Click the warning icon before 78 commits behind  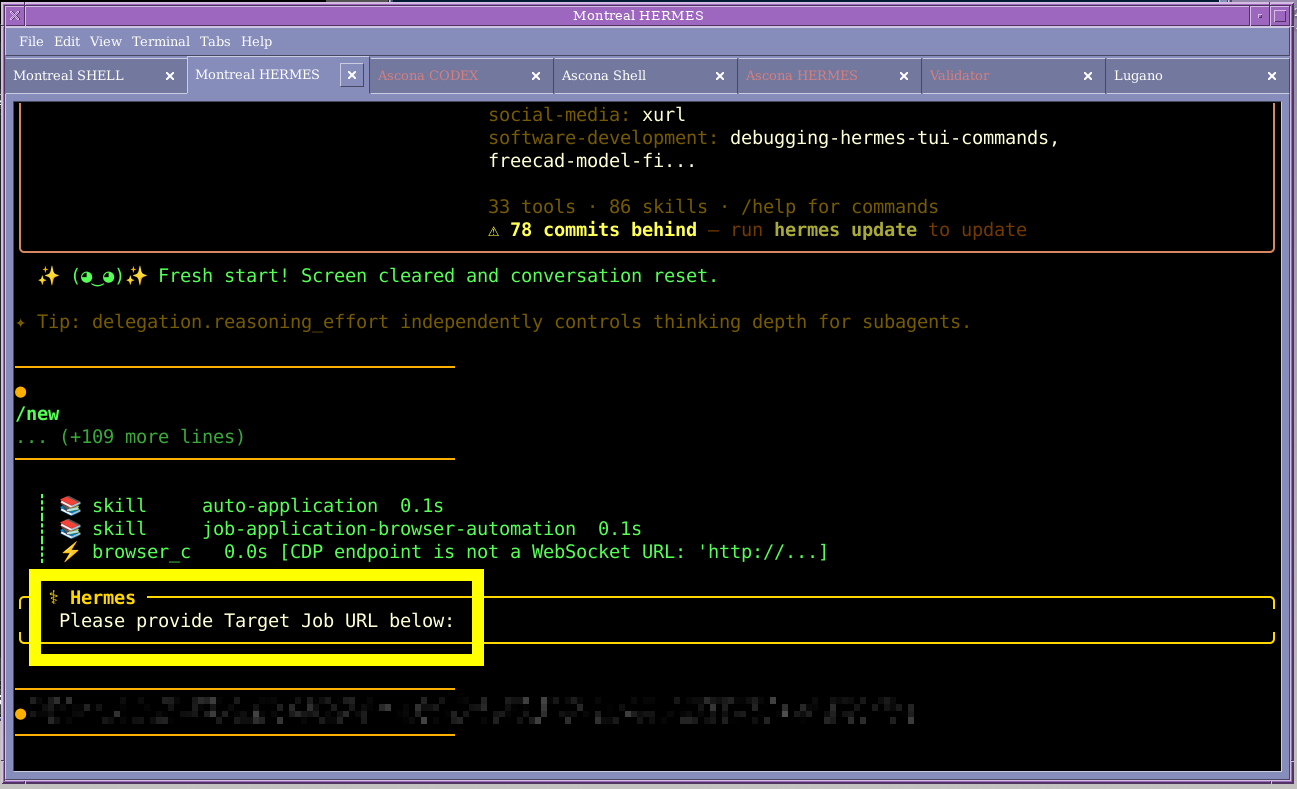(x=493, y=230)
